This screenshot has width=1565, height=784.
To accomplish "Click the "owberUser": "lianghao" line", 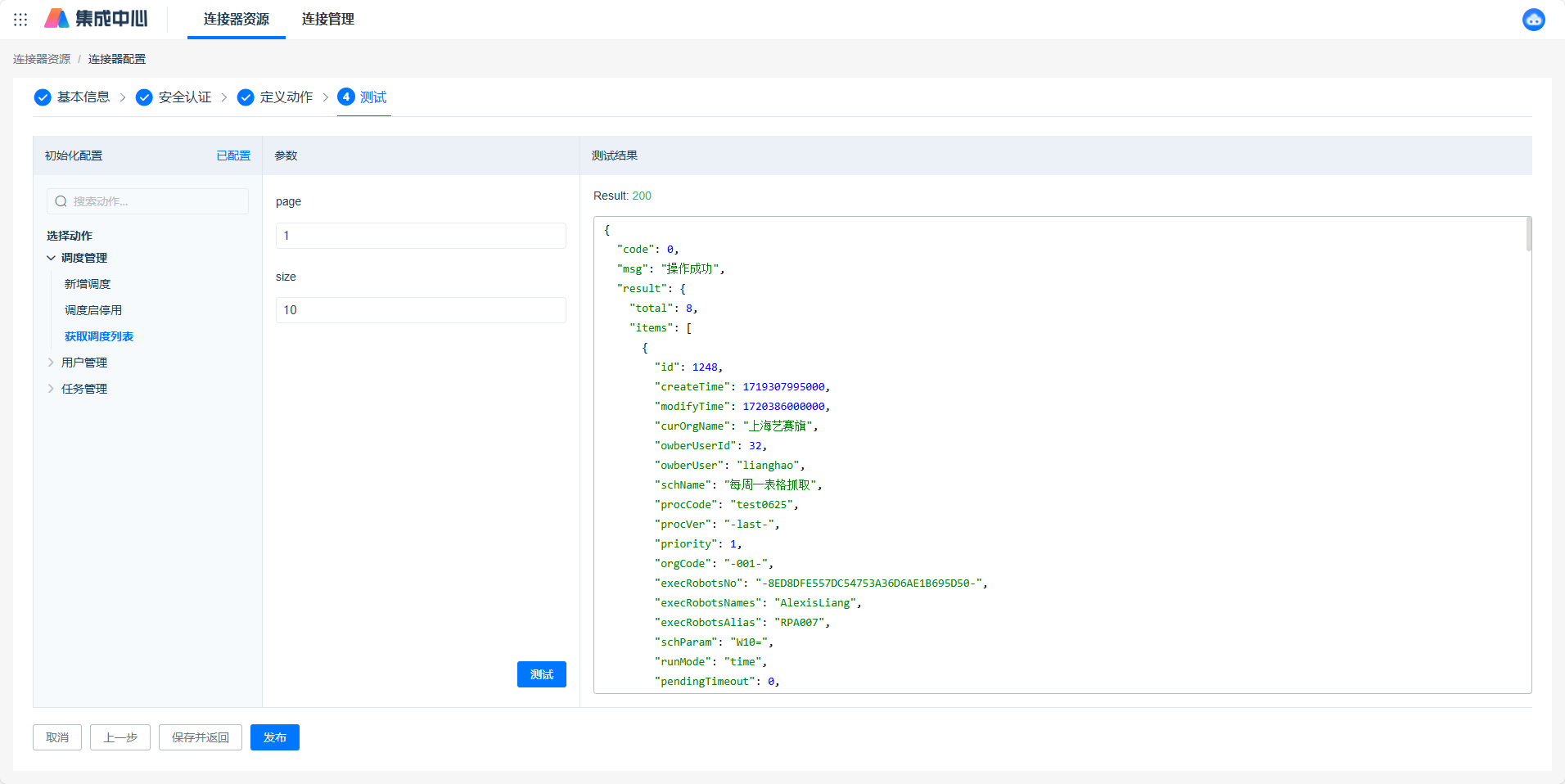I will tap(730, 466).
